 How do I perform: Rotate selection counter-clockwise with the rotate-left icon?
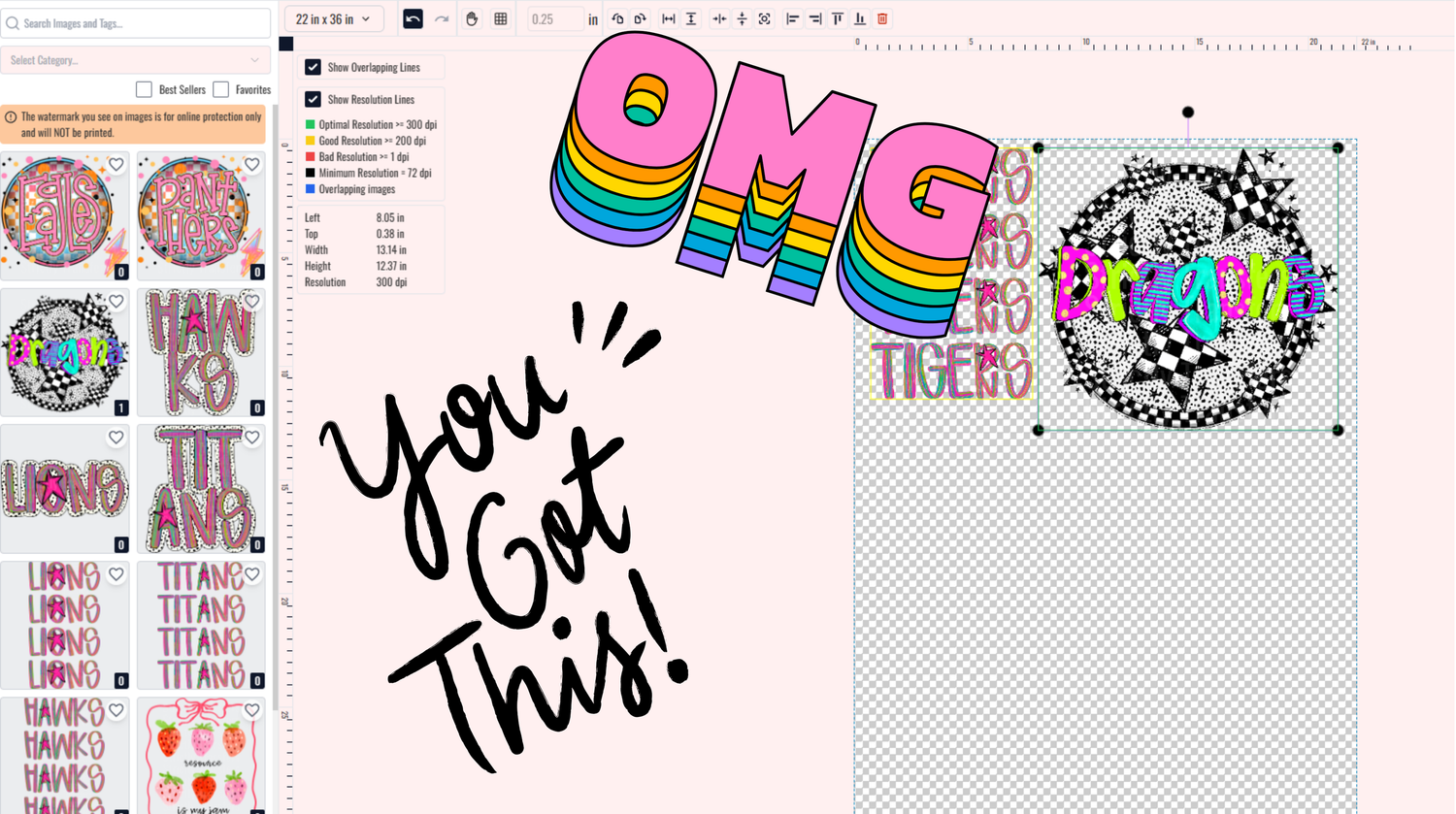click(x=617, y=19)
